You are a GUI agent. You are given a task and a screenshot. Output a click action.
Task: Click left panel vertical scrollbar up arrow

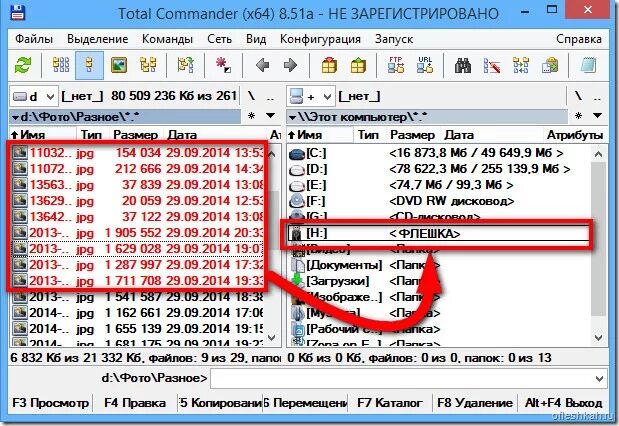[272, 154]
